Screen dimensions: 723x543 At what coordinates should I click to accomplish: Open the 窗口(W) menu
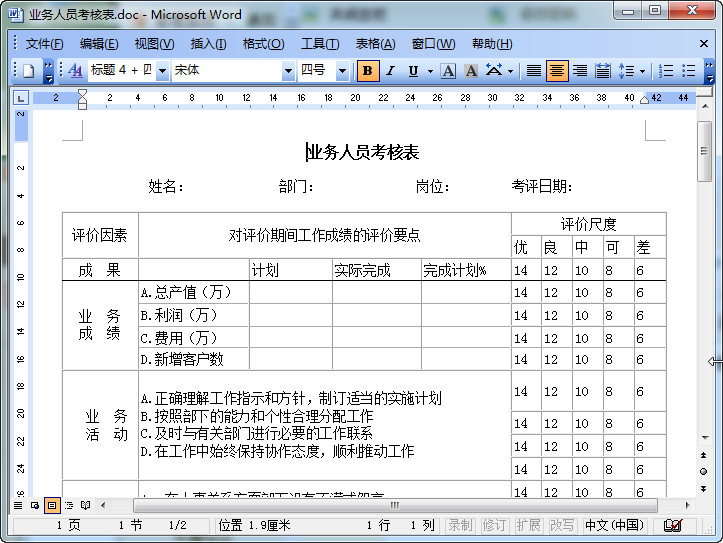433,44
